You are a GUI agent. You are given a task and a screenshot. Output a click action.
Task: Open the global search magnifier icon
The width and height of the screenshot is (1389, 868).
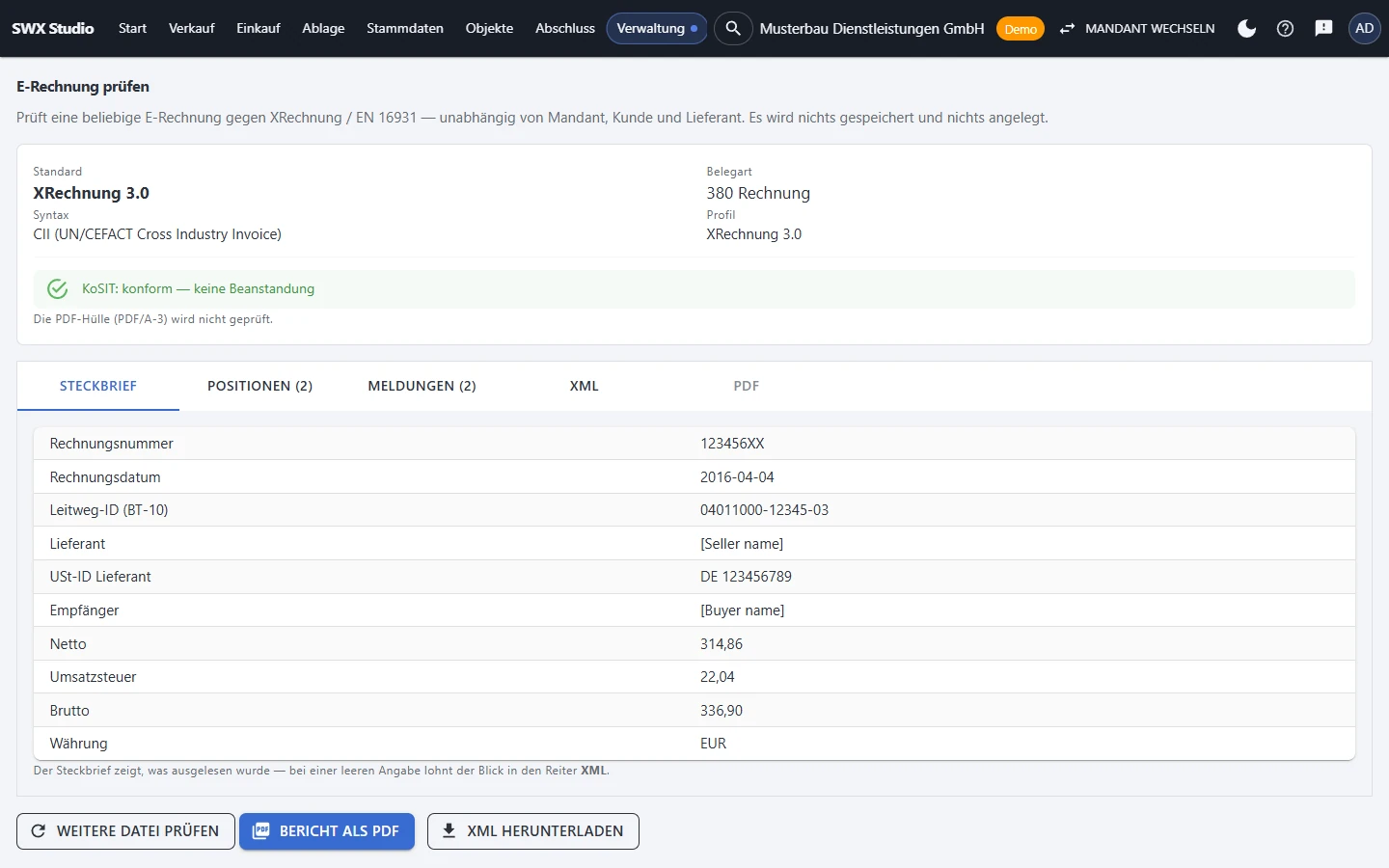(x=733, y=28)
